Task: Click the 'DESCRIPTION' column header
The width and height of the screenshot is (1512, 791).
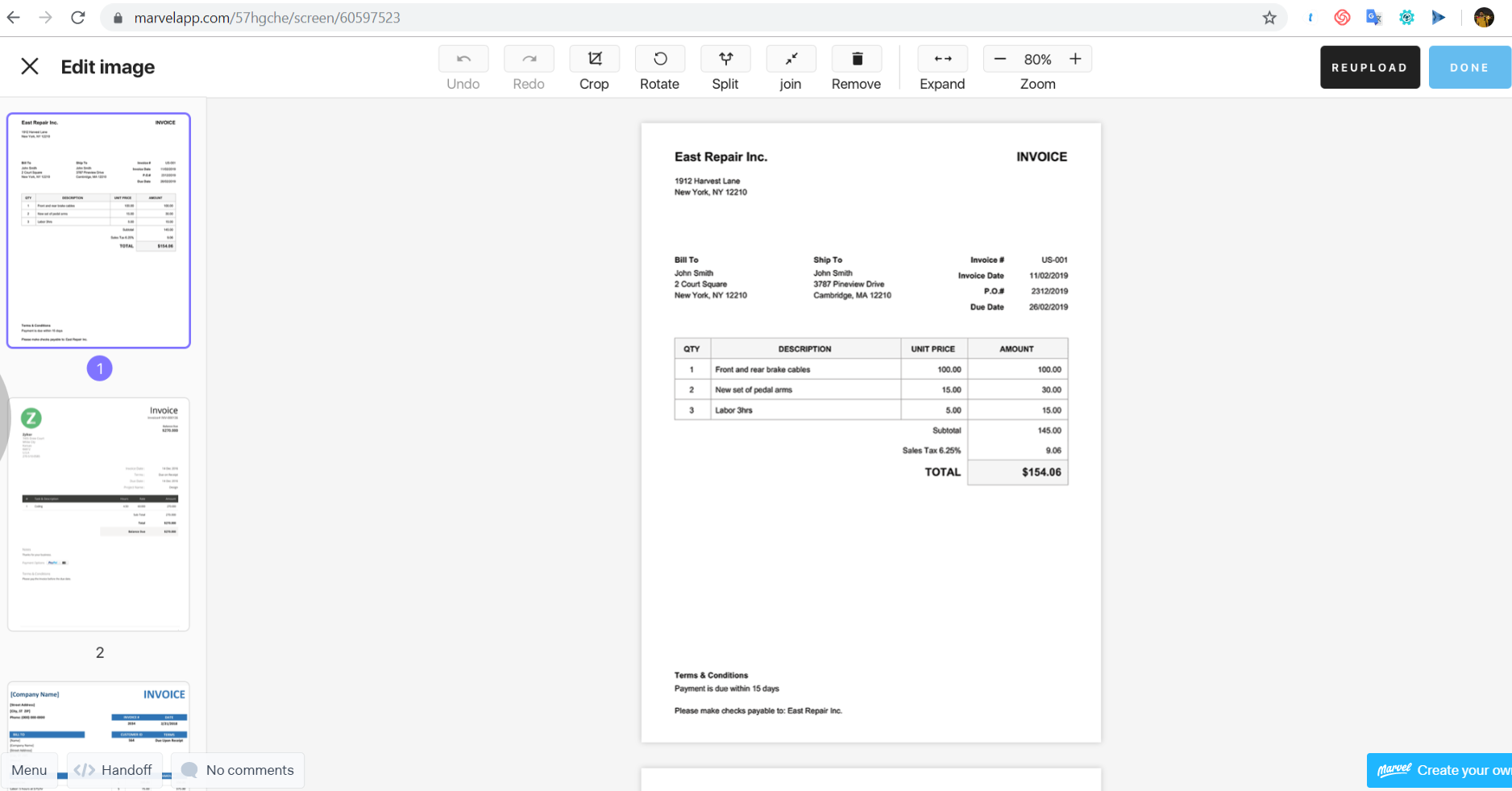Action: coord(804,349)
